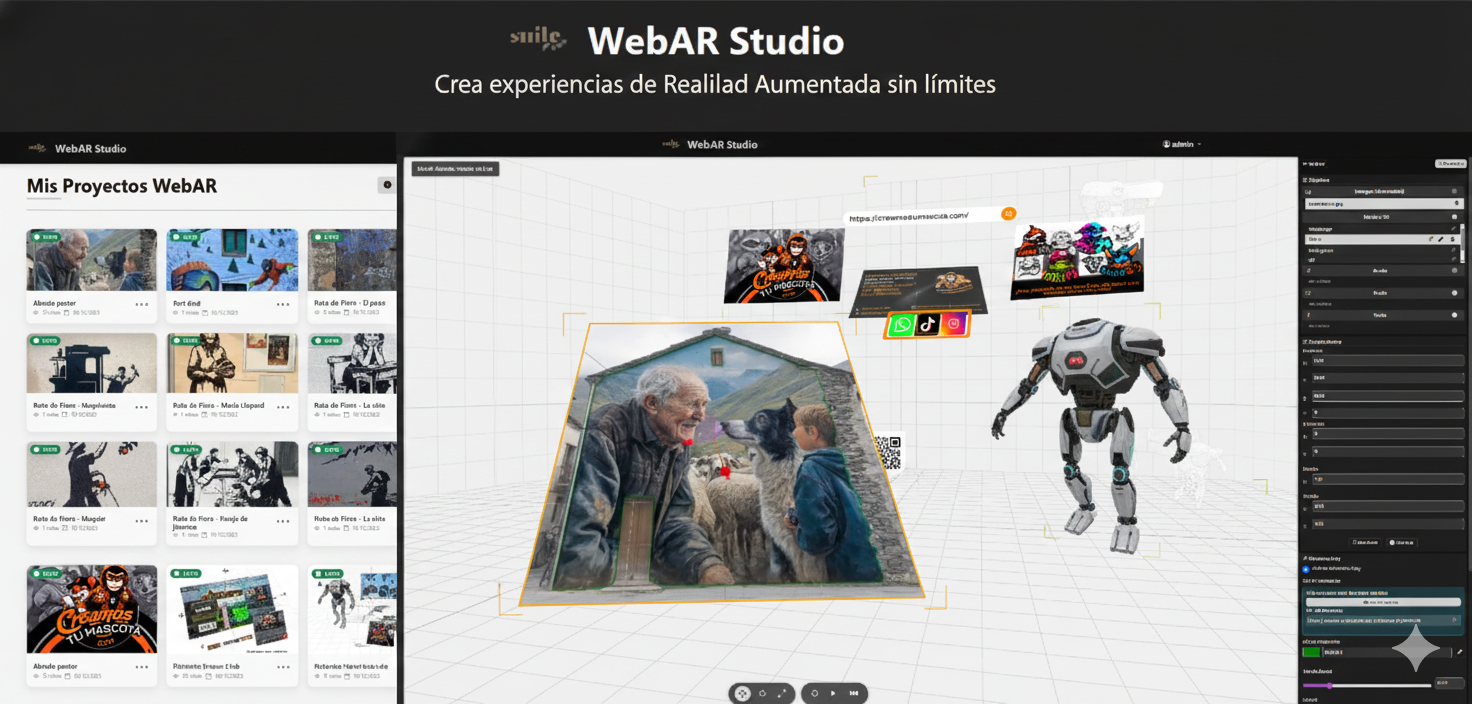1472x704 pixels.
Task: Open options menu of the beige woman drawing project card
Action: [283, 407]
